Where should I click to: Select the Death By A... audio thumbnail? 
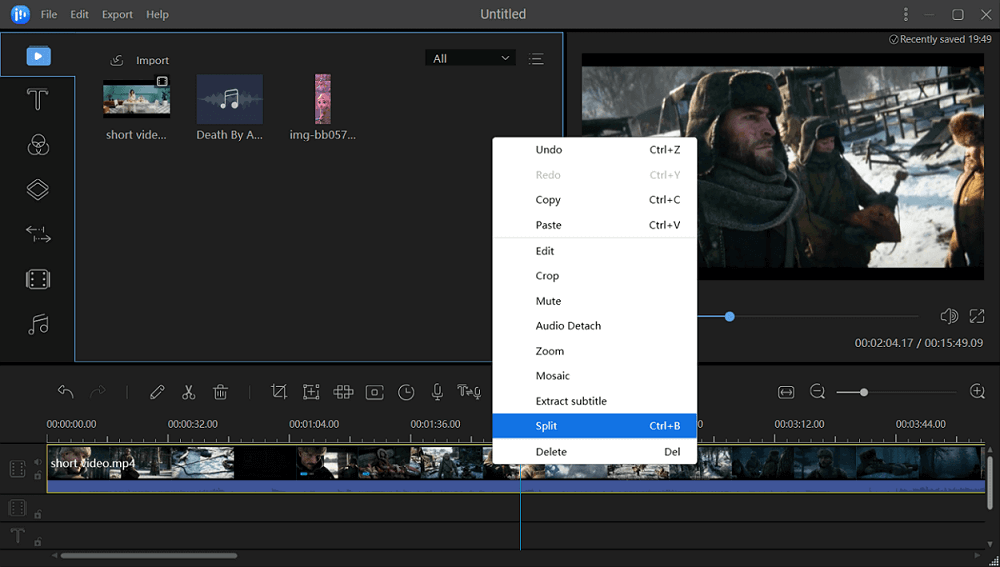[x=230, y=100]
